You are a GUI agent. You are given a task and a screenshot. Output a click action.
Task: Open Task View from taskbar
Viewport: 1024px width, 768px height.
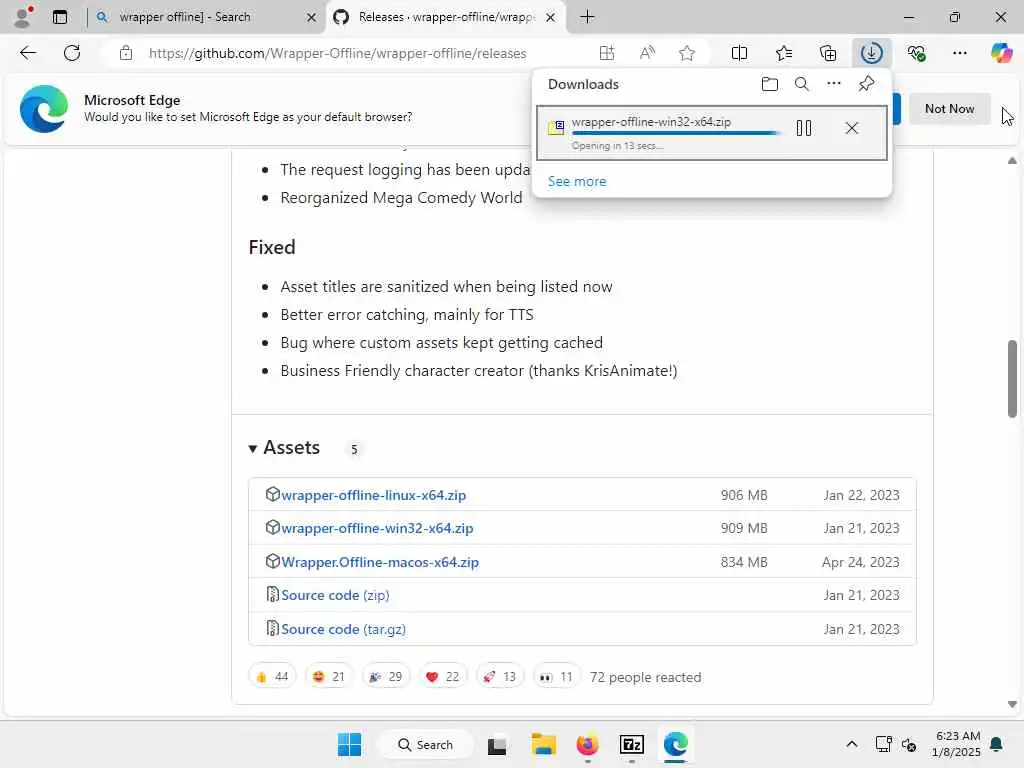(497, 744)
